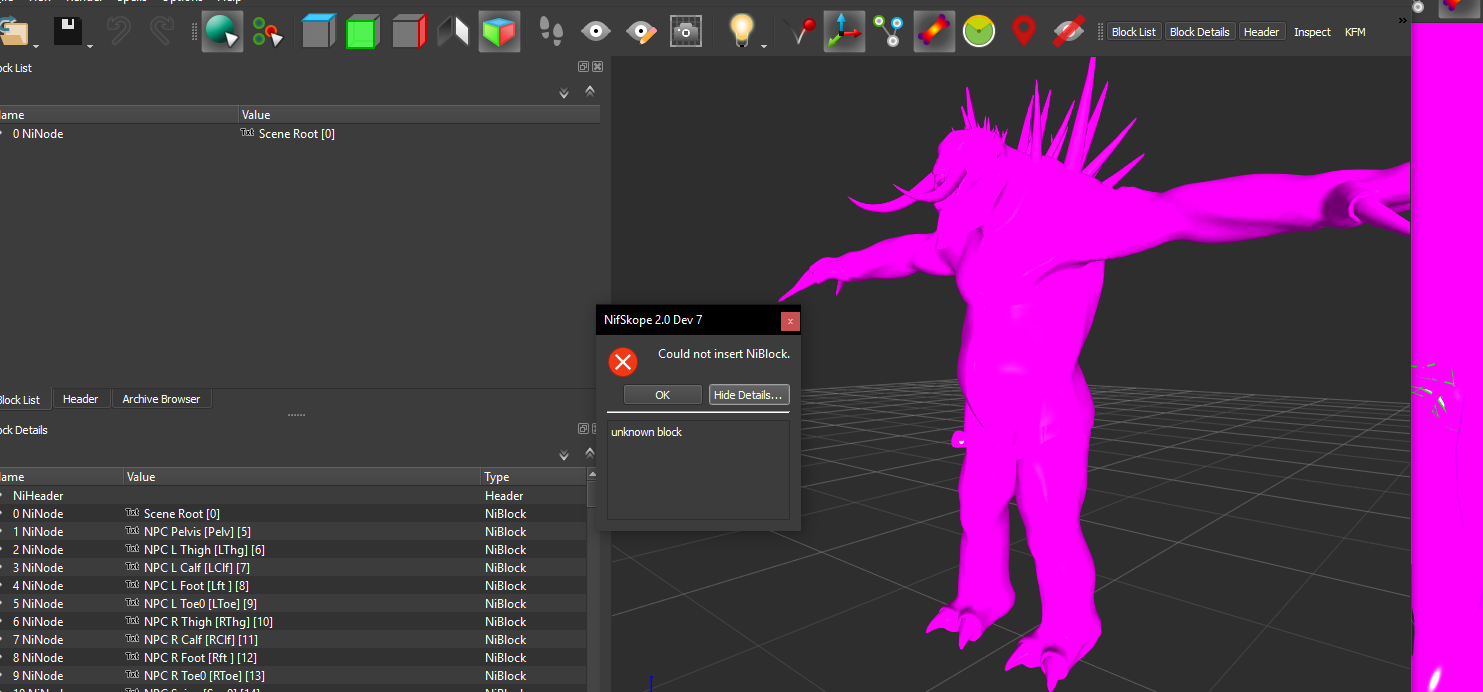Select the vertex selection mode icon
1483x692 pixels.
click(x=267, y=32)
